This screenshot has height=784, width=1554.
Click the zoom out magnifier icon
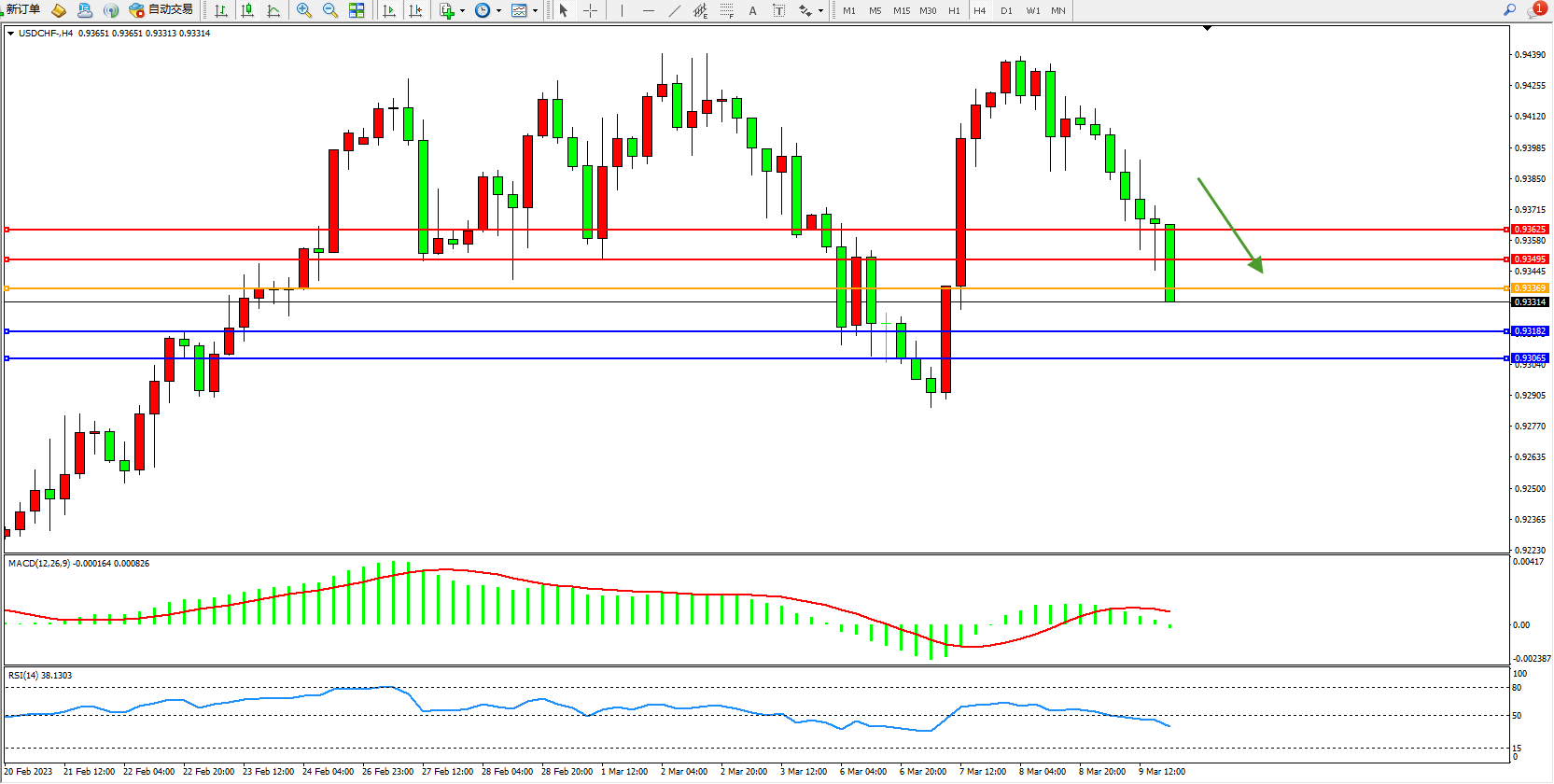point(329,10)
